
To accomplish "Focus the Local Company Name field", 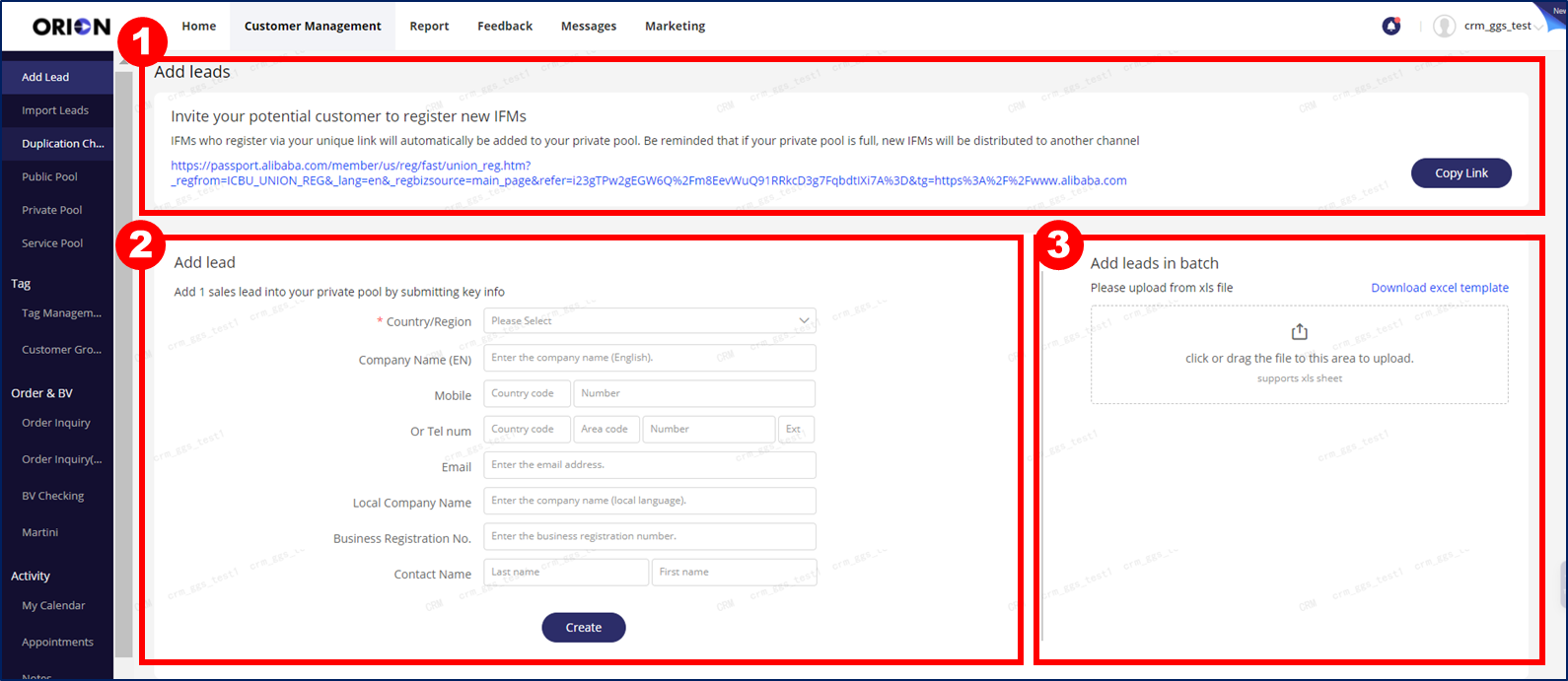I will pyautogui.click(x=650, y=501).
